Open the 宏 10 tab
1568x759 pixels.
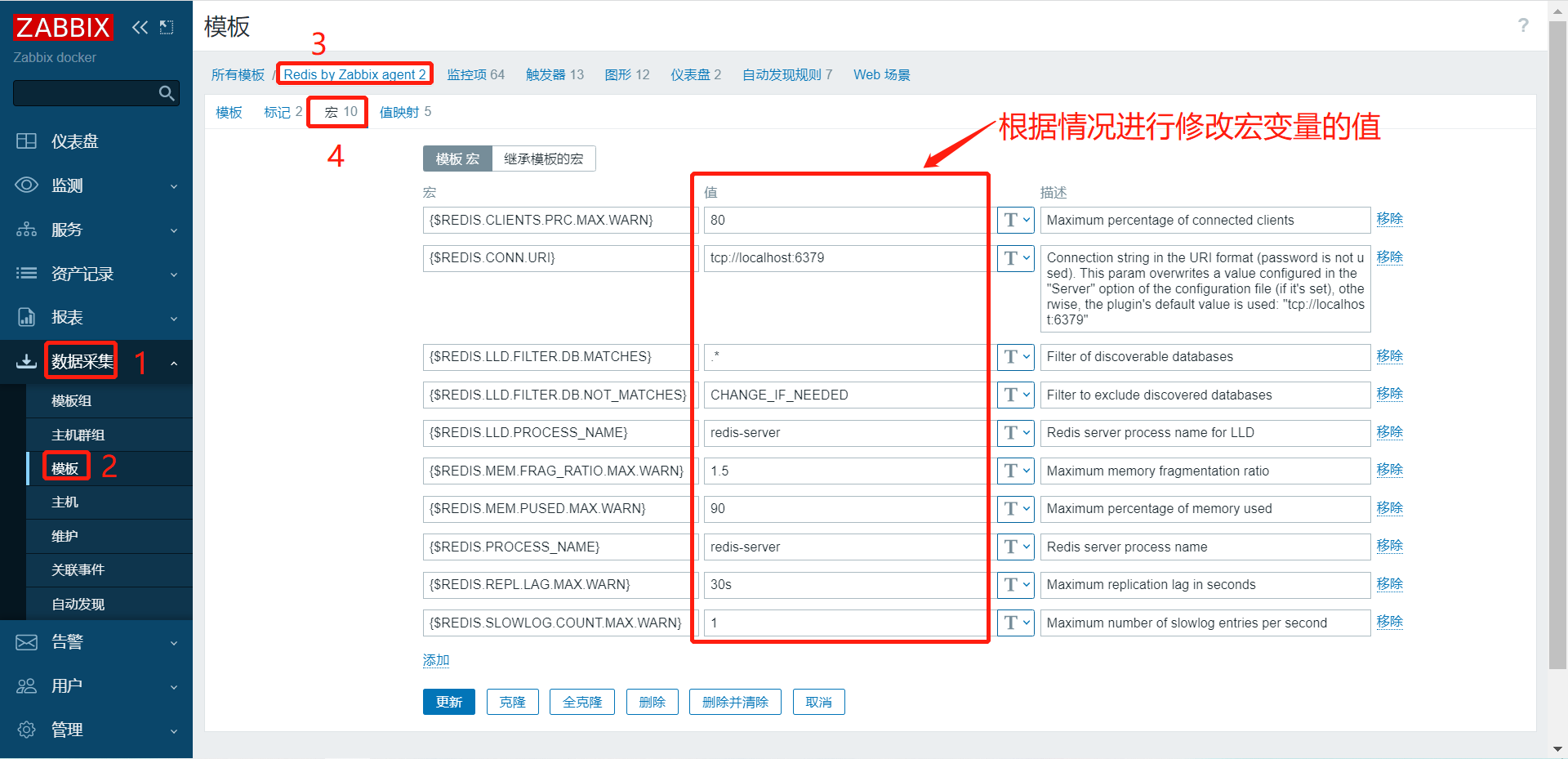click(341, 112)
